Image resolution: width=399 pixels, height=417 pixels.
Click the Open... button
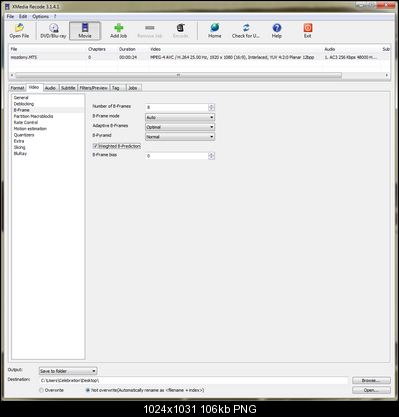point(371,390)
